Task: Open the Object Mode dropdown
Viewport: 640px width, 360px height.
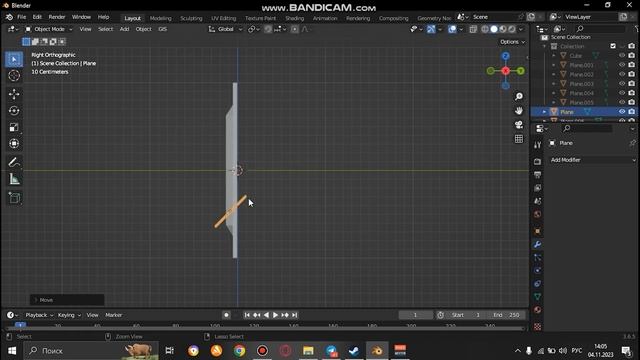Action: pos(49,29)
